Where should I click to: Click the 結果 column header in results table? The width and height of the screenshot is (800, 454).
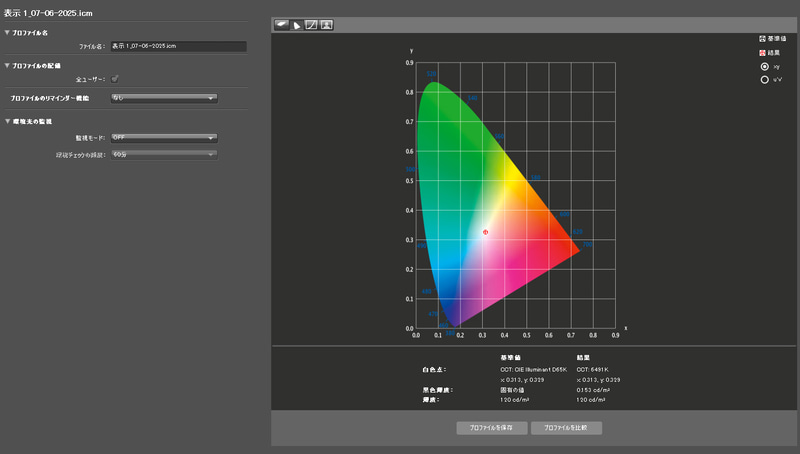pos(583,358)
